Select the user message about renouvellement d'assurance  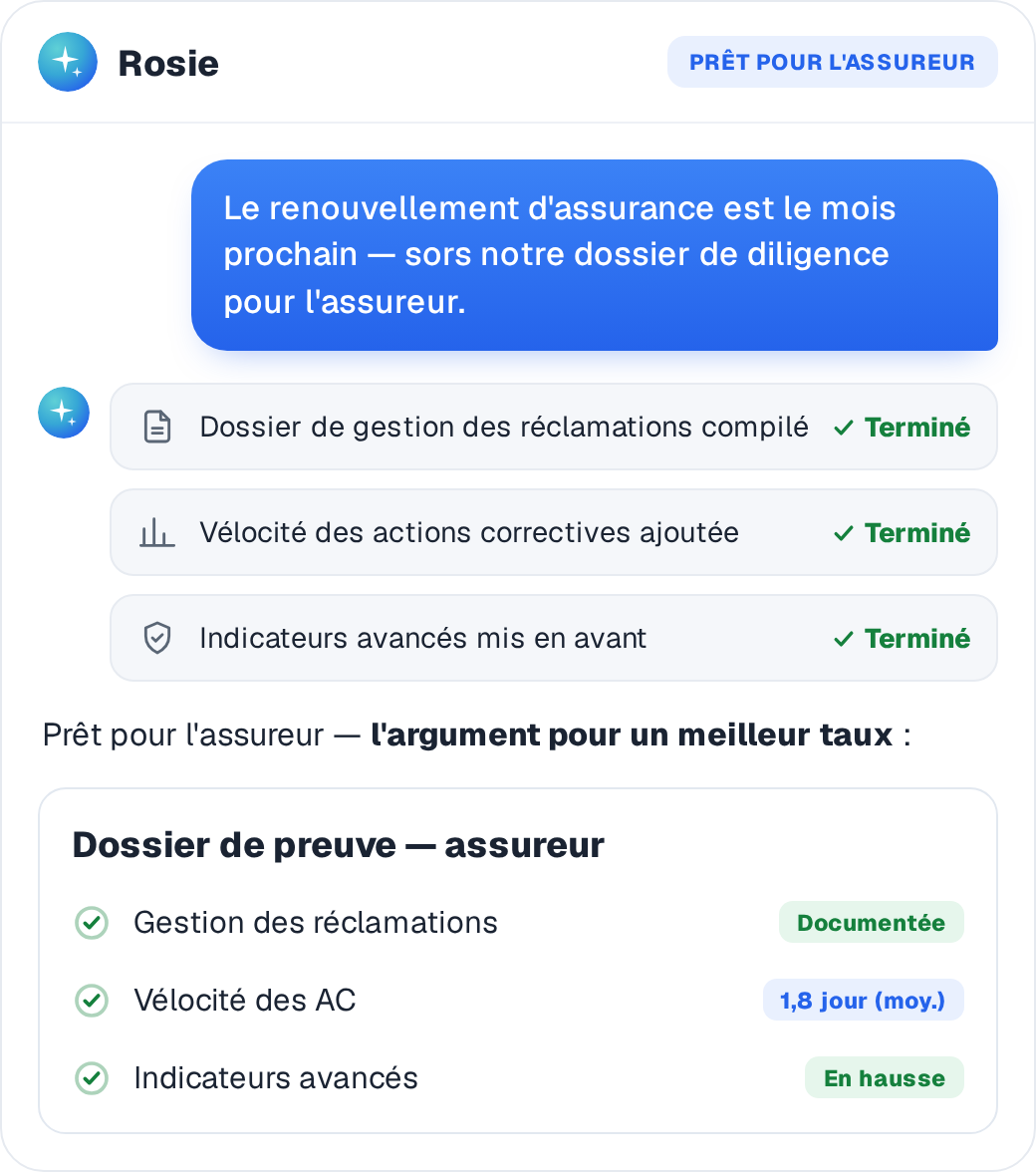point(595,254)
